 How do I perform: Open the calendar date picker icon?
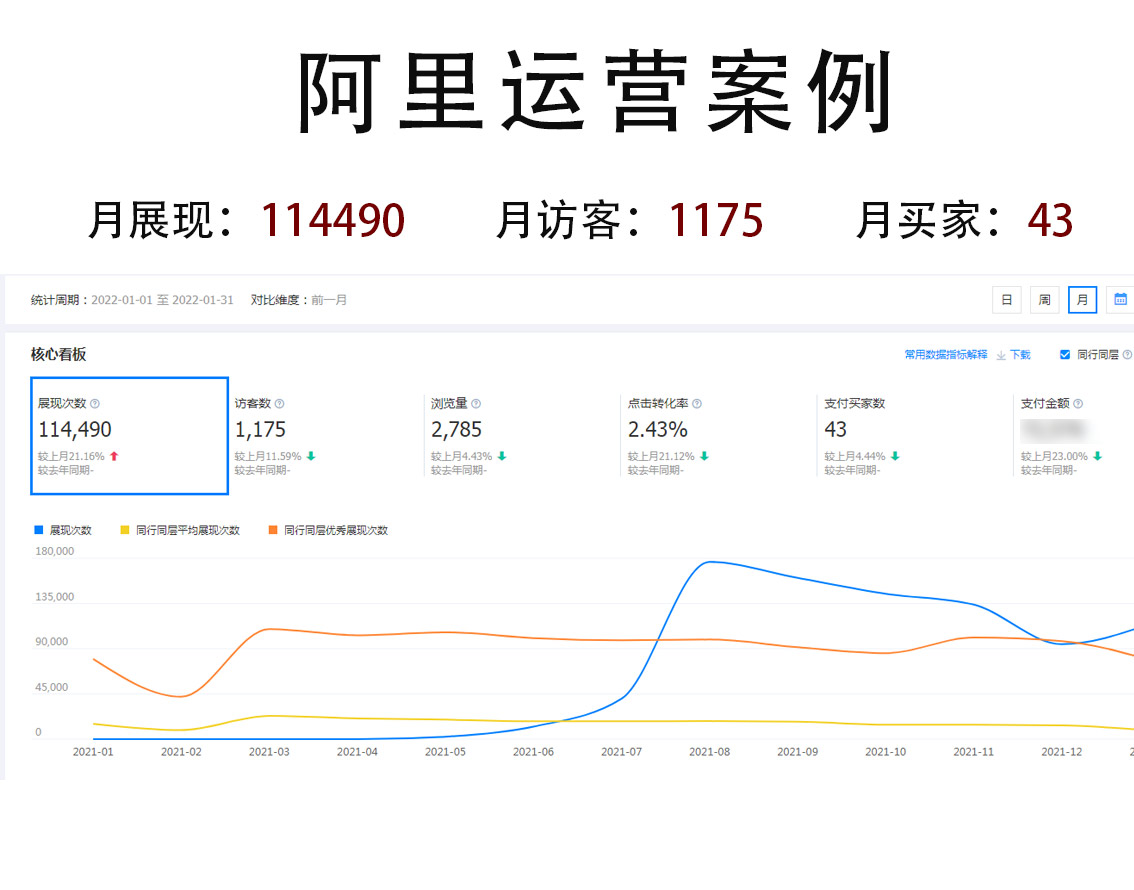click(1120, 299)
